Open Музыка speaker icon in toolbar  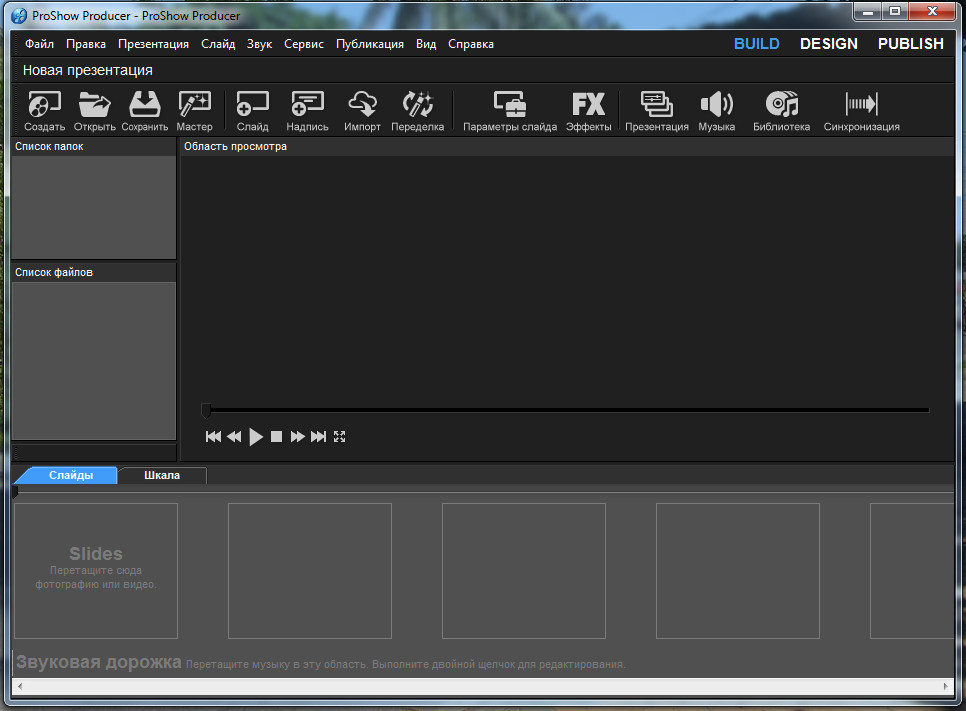pyautogui.click(x=716, y=105)
